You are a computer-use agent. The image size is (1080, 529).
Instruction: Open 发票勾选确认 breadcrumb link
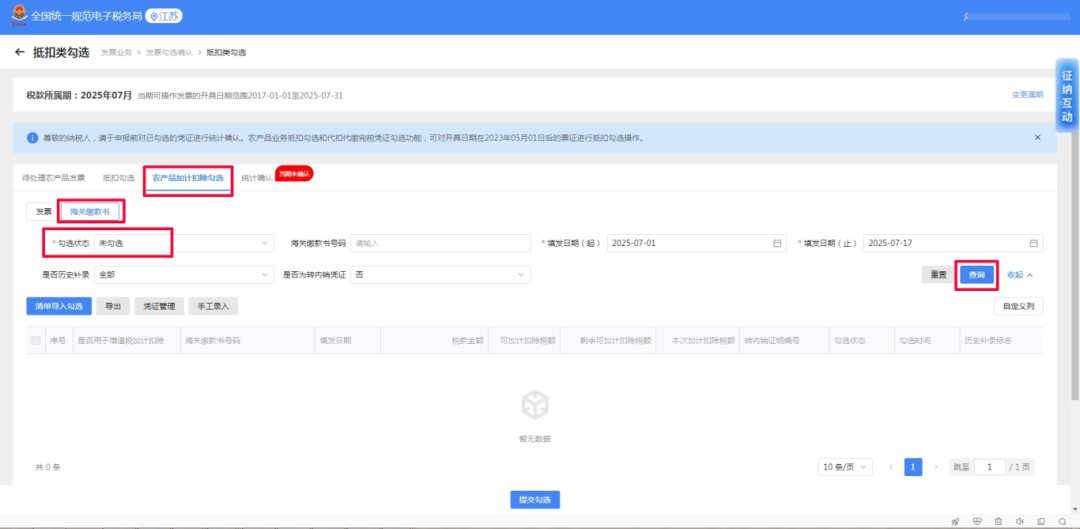[x=169, y=52]
